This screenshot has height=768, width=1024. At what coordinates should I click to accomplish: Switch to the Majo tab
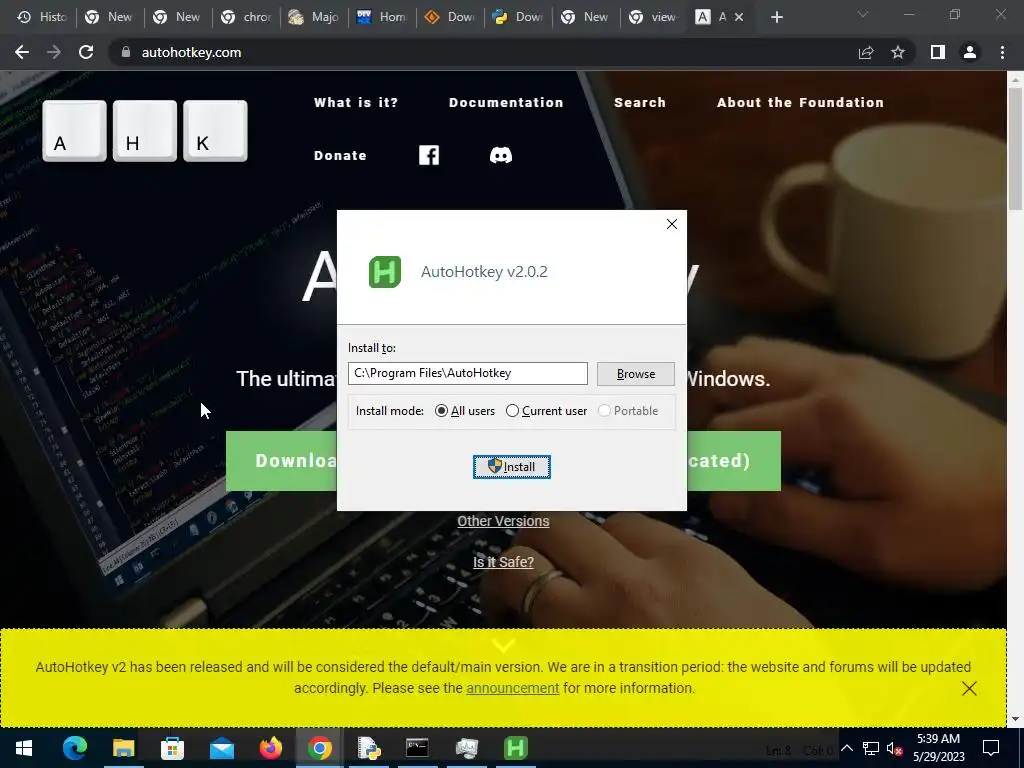314,17
